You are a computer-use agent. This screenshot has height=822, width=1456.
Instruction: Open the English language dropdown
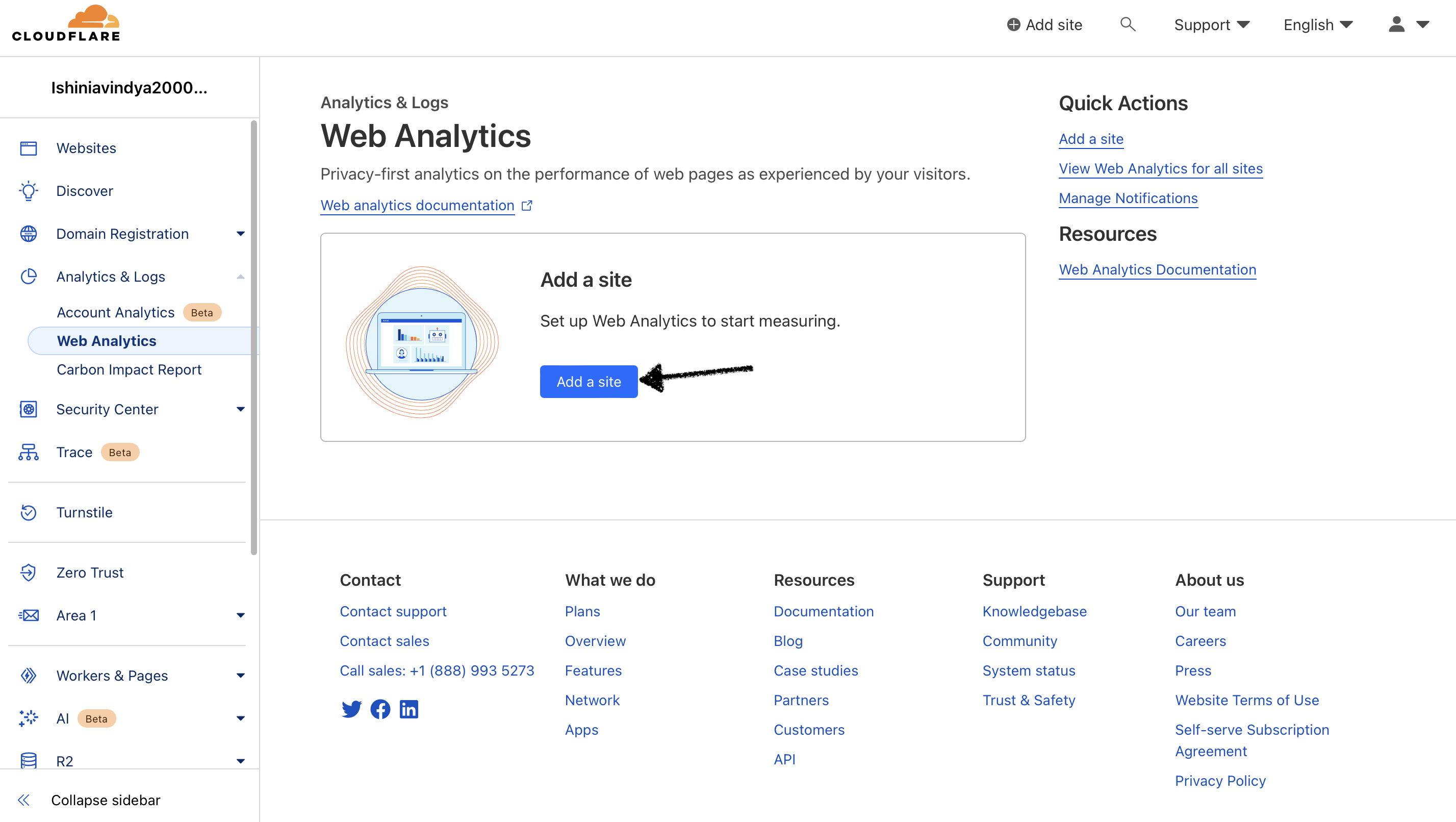click(1317, 24)
